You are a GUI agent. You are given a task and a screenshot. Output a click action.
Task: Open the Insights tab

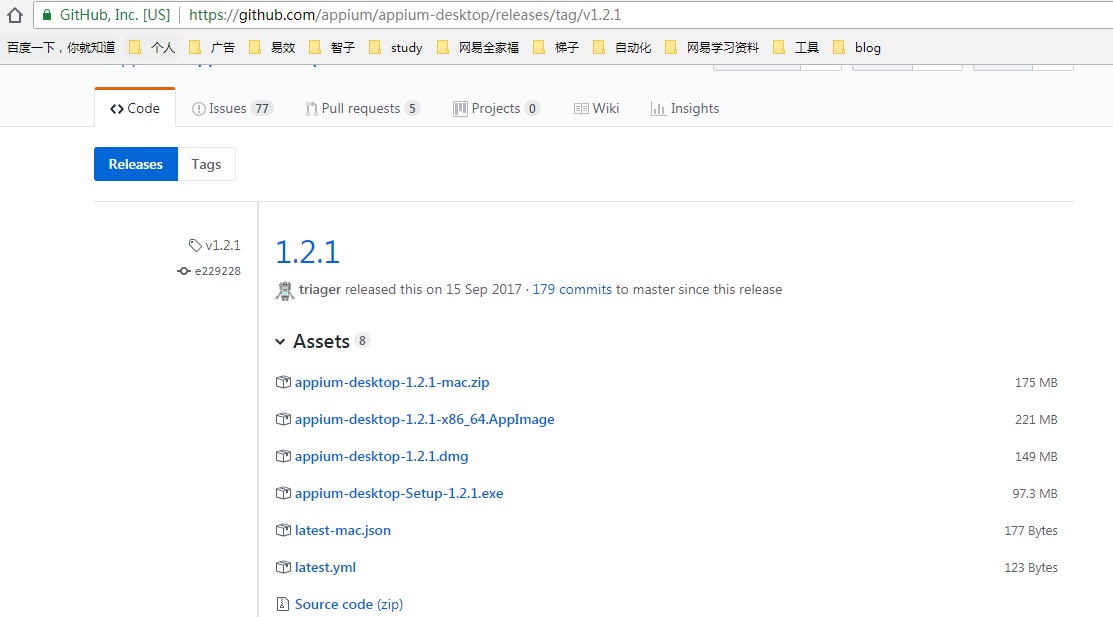click(685, 108)
